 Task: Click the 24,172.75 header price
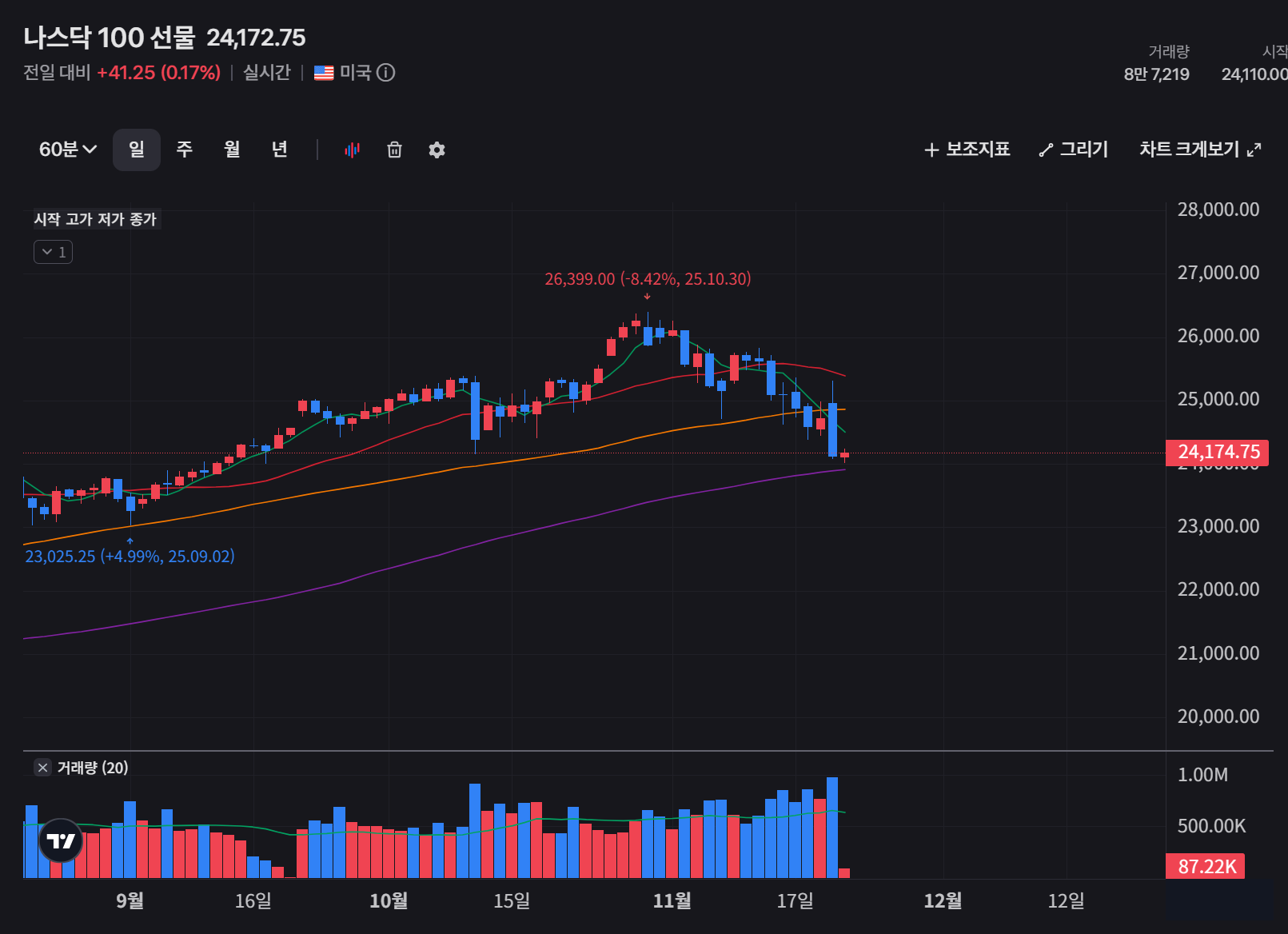[x=256, y=38]
